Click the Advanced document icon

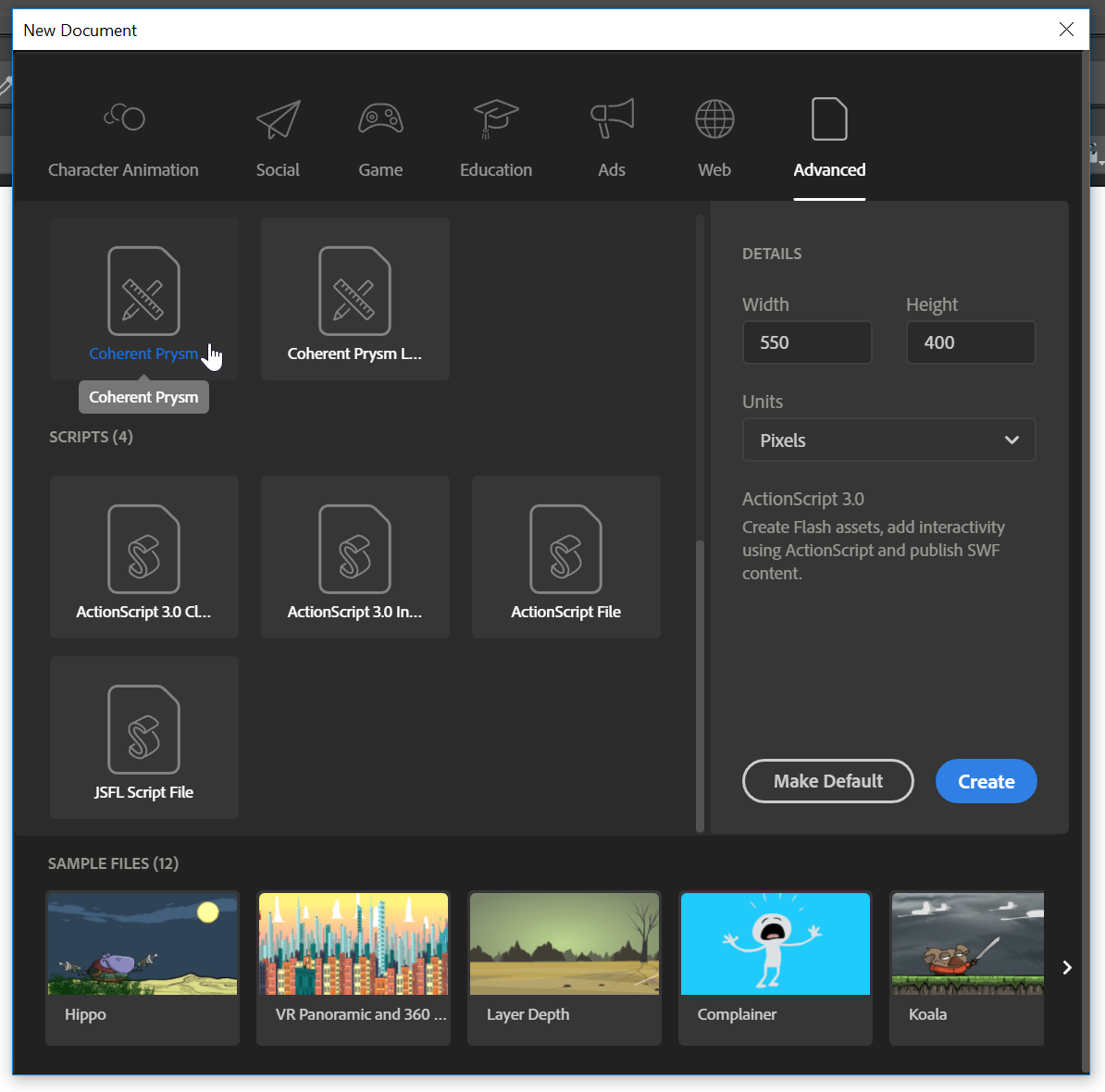tap(829, 118)
